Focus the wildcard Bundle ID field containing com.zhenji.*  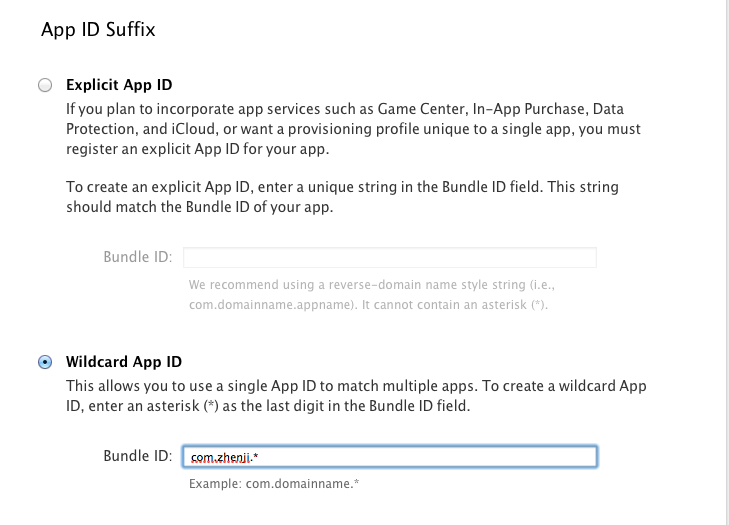[390, 457]
